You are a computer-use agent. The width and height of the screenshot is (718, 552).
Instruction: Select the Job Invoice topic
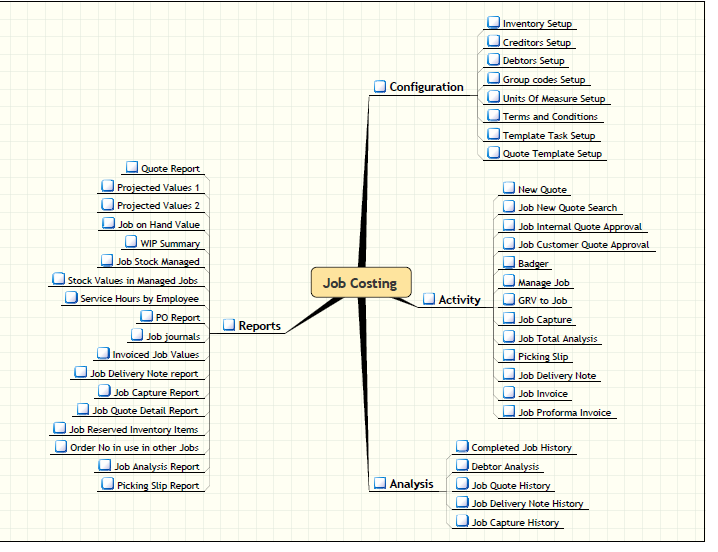542,394
